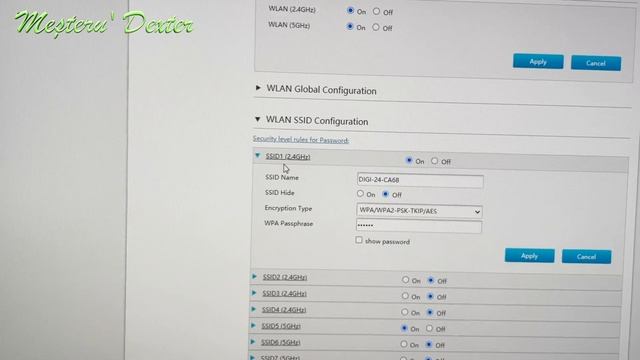The image size is (640, 360).
Task: Click the SSID1 (2.4GHz) label link
Action: 288,156
